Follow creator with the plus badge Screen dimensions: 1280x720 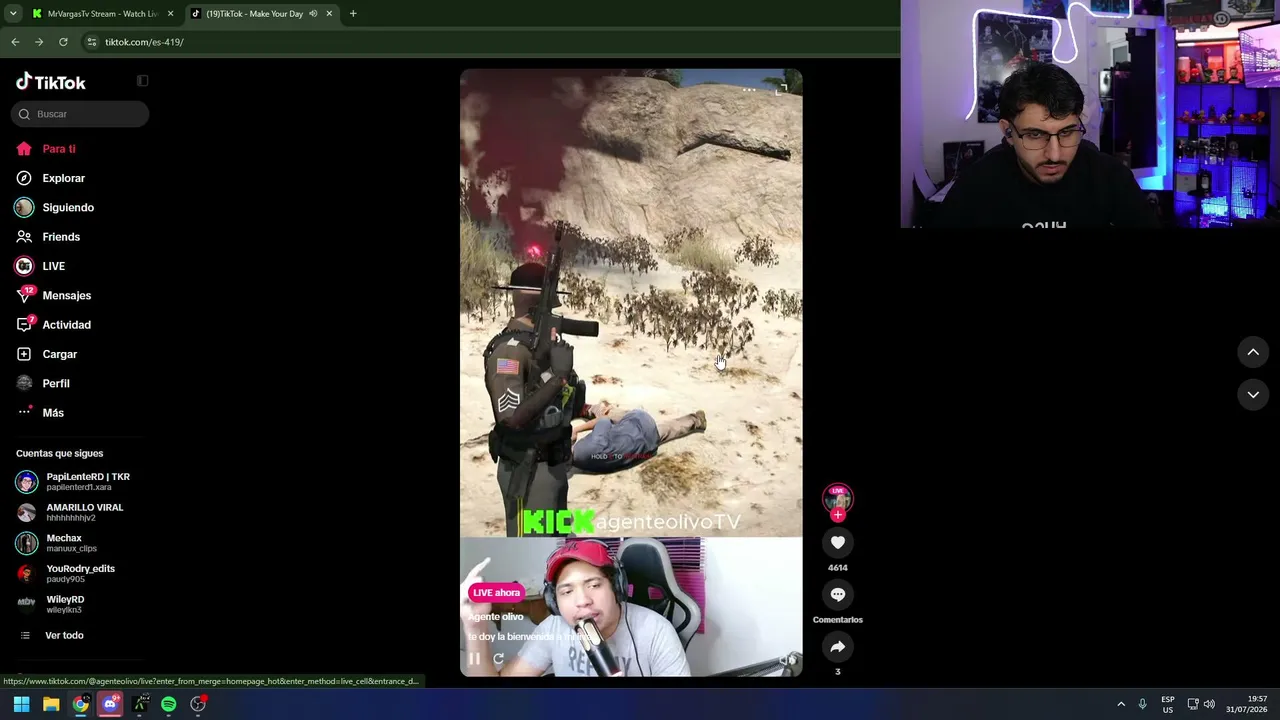(838, 515)
